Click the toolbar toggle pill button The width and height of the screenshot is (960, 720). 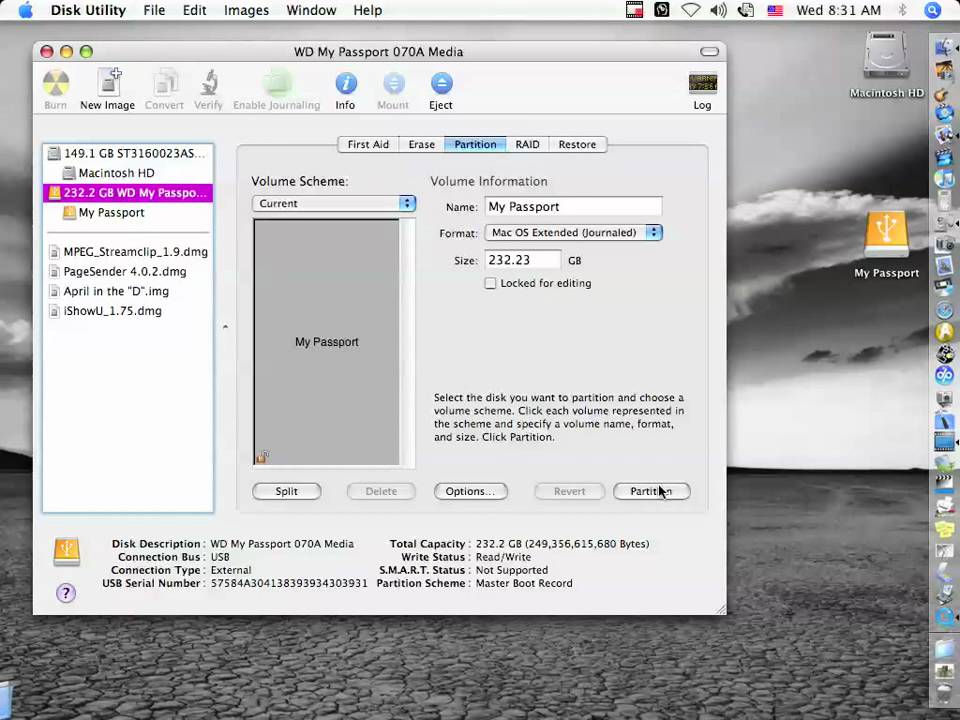710,51
